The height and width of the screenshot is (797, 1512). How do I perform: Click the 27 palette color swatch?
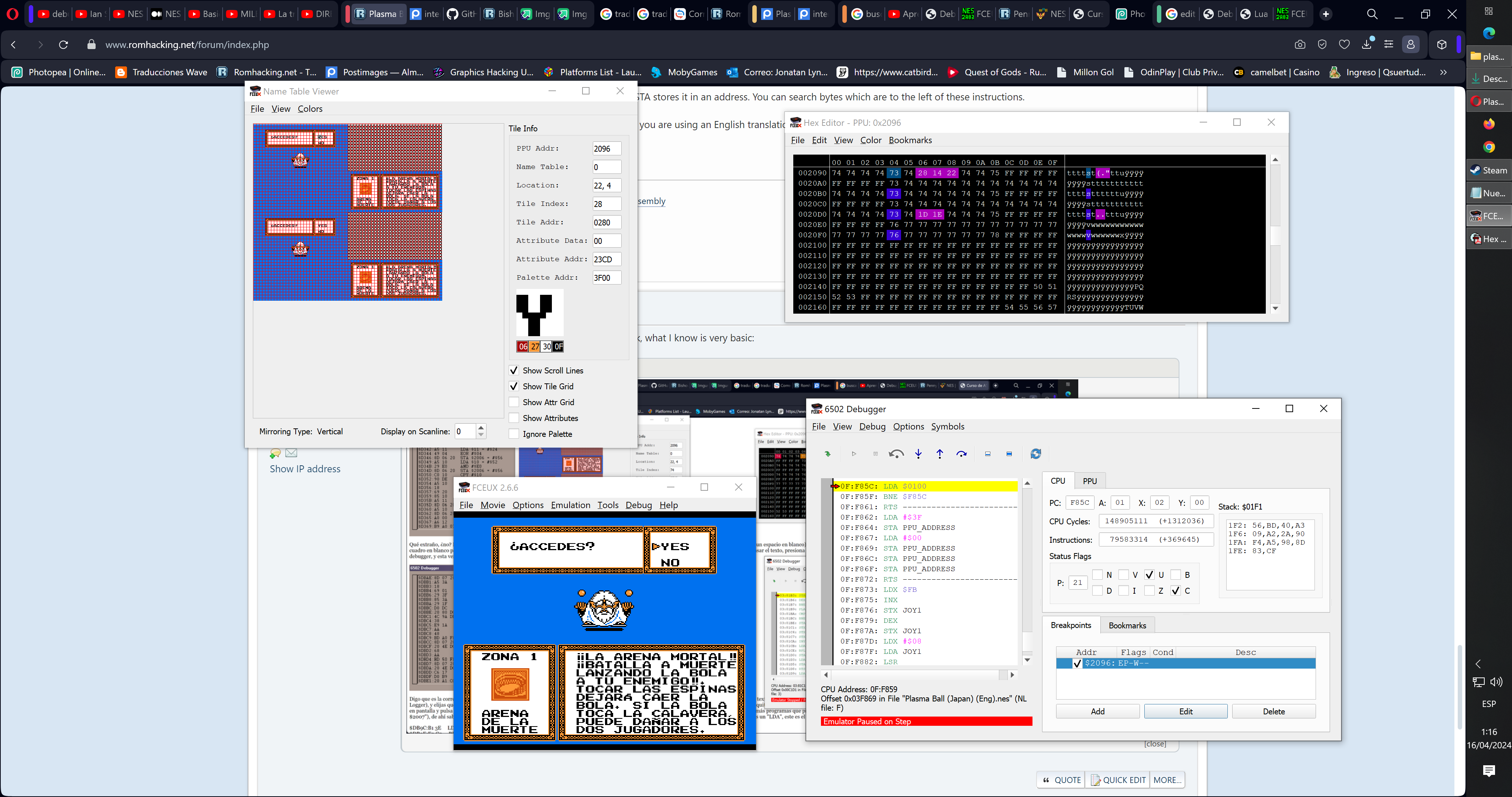coord(535,346)
